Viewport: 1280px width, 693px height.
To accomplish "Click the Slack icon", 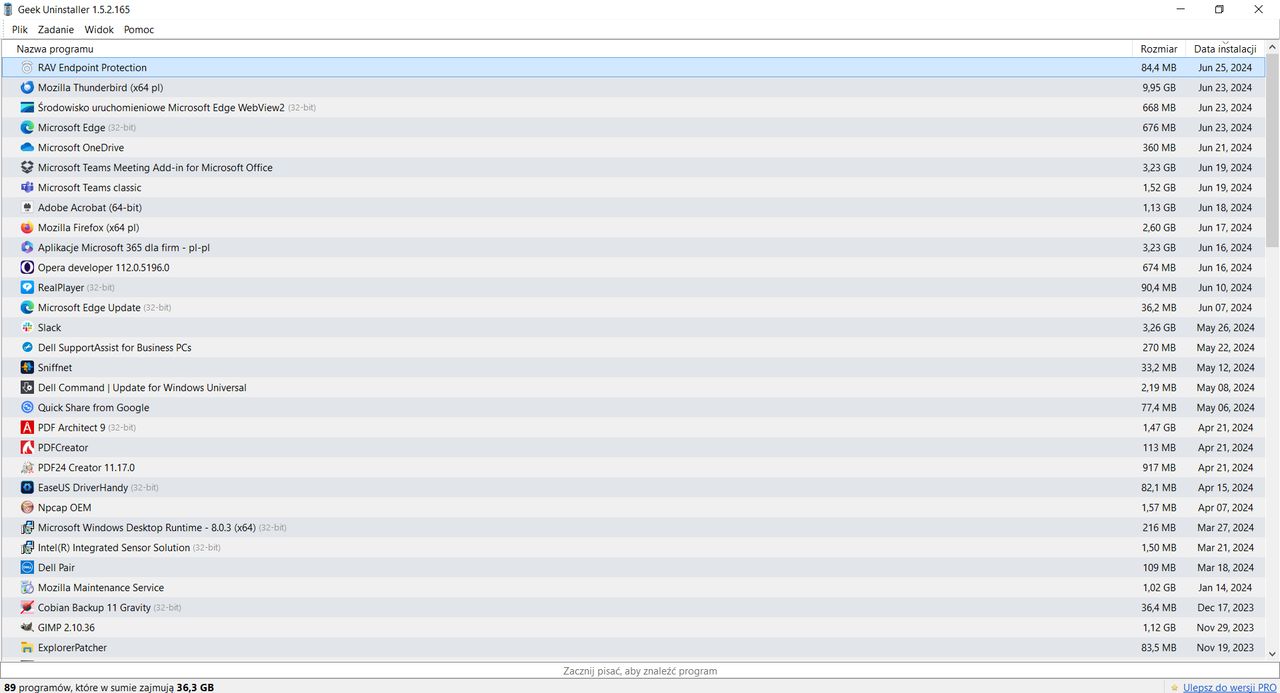I will click(27, 327).
